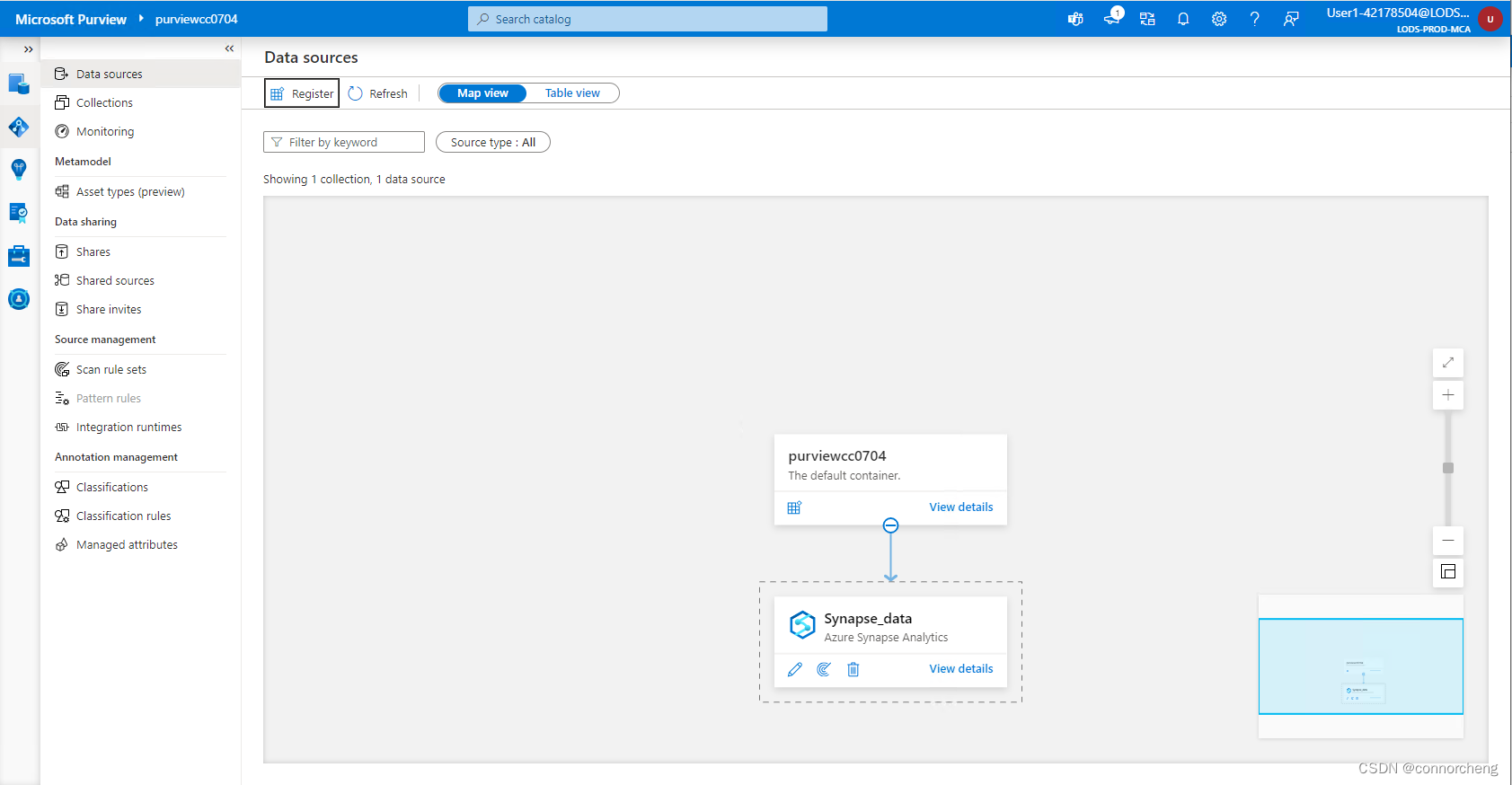Delete the Synapse_data source
Screen dimensions: 1512x785
(x=853, y=669)
